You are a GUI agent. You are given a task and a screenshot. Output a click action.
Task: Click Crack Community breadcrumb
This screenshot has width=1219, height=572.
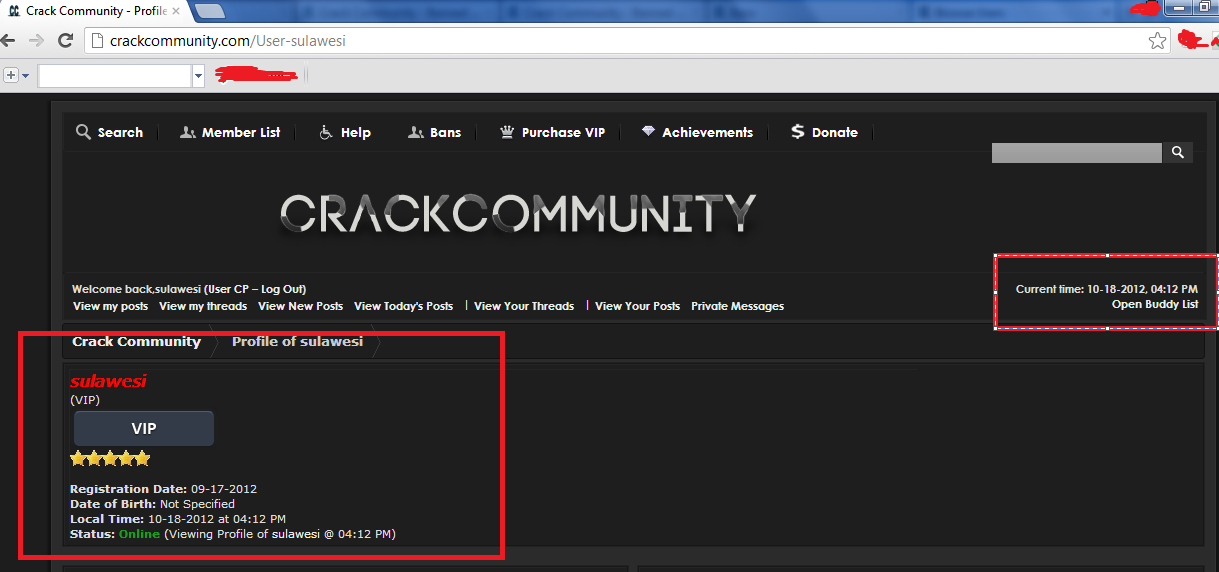[x=136, y=341]
